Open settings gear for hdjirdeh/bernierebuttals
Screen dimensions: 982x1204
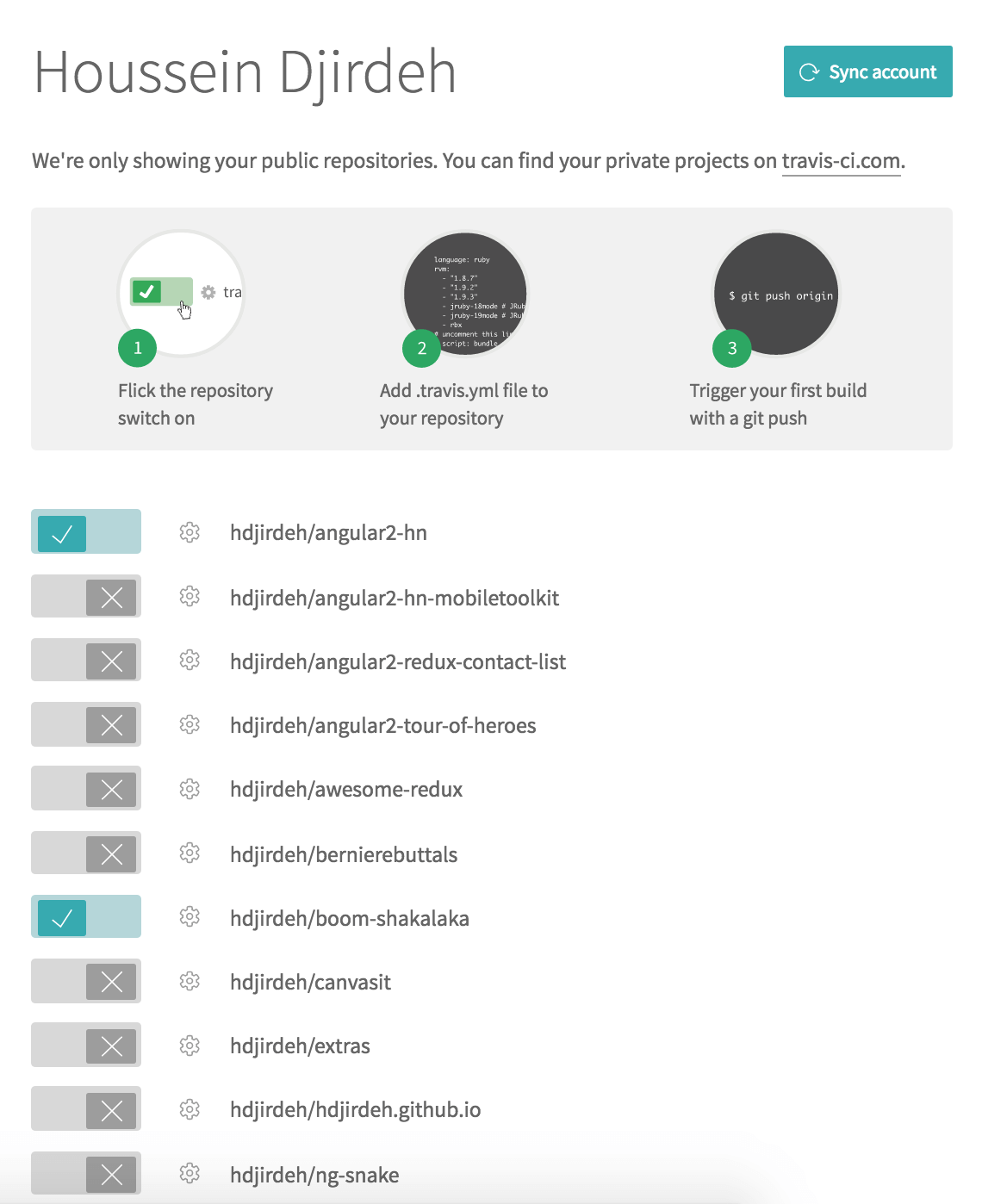(190, 853)
